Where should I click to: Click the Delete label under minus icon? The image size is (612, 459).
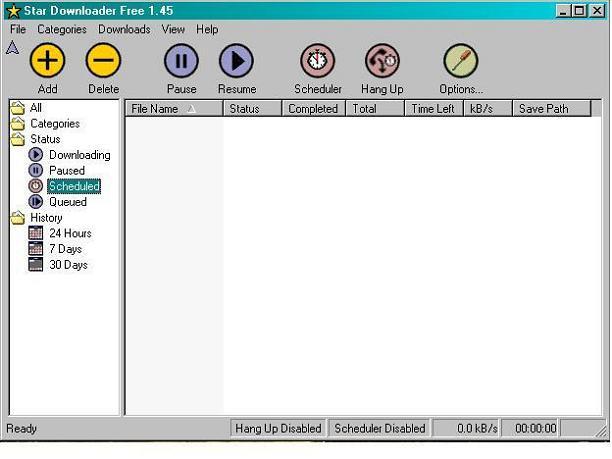tap(103, 89)
